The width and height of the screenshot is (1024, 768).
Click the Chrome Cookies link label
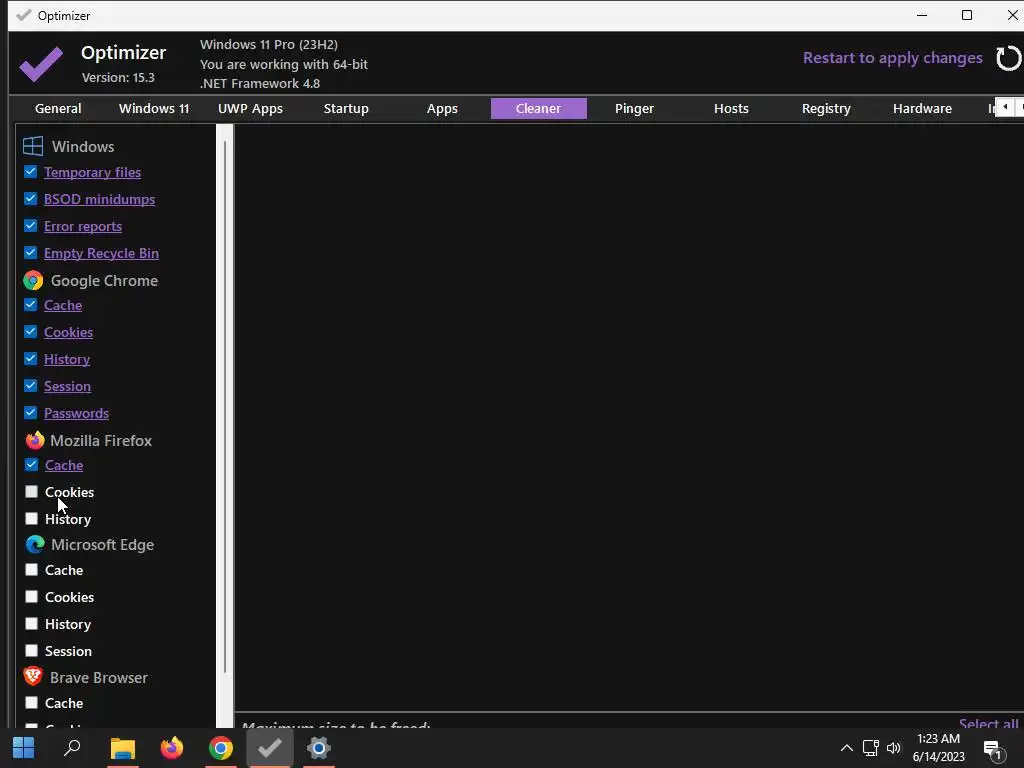pyautogui.click(x=69, y=332)
